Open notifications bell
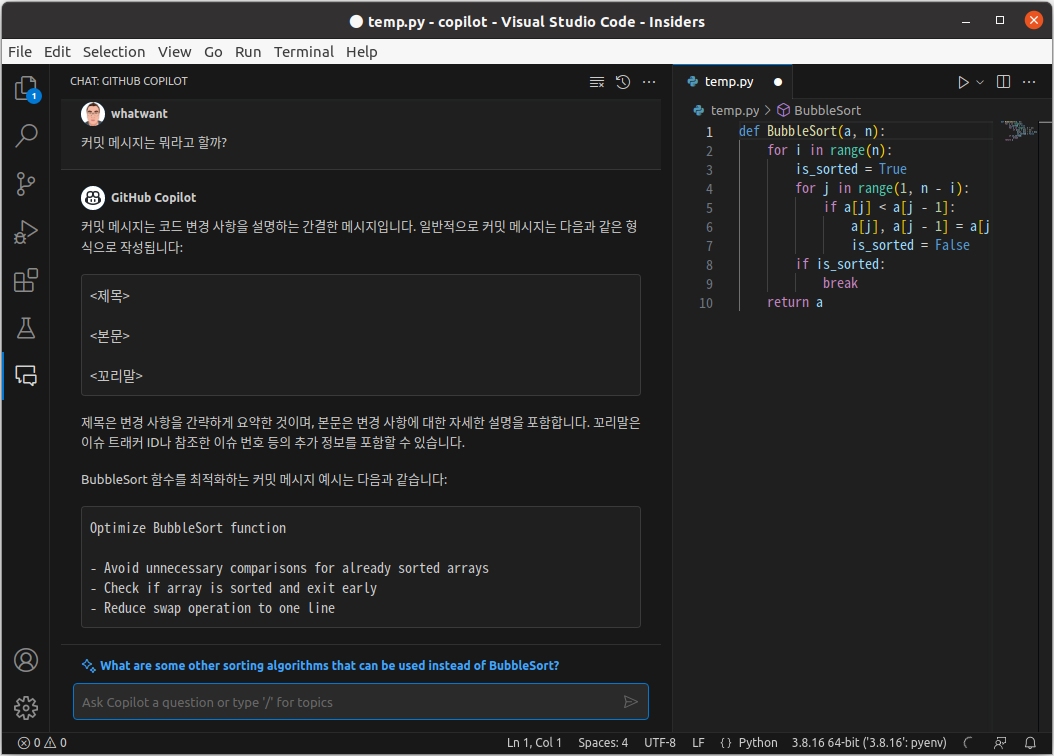The width and height of the screenshot is (1054, 756). [x=1030, y=743]
